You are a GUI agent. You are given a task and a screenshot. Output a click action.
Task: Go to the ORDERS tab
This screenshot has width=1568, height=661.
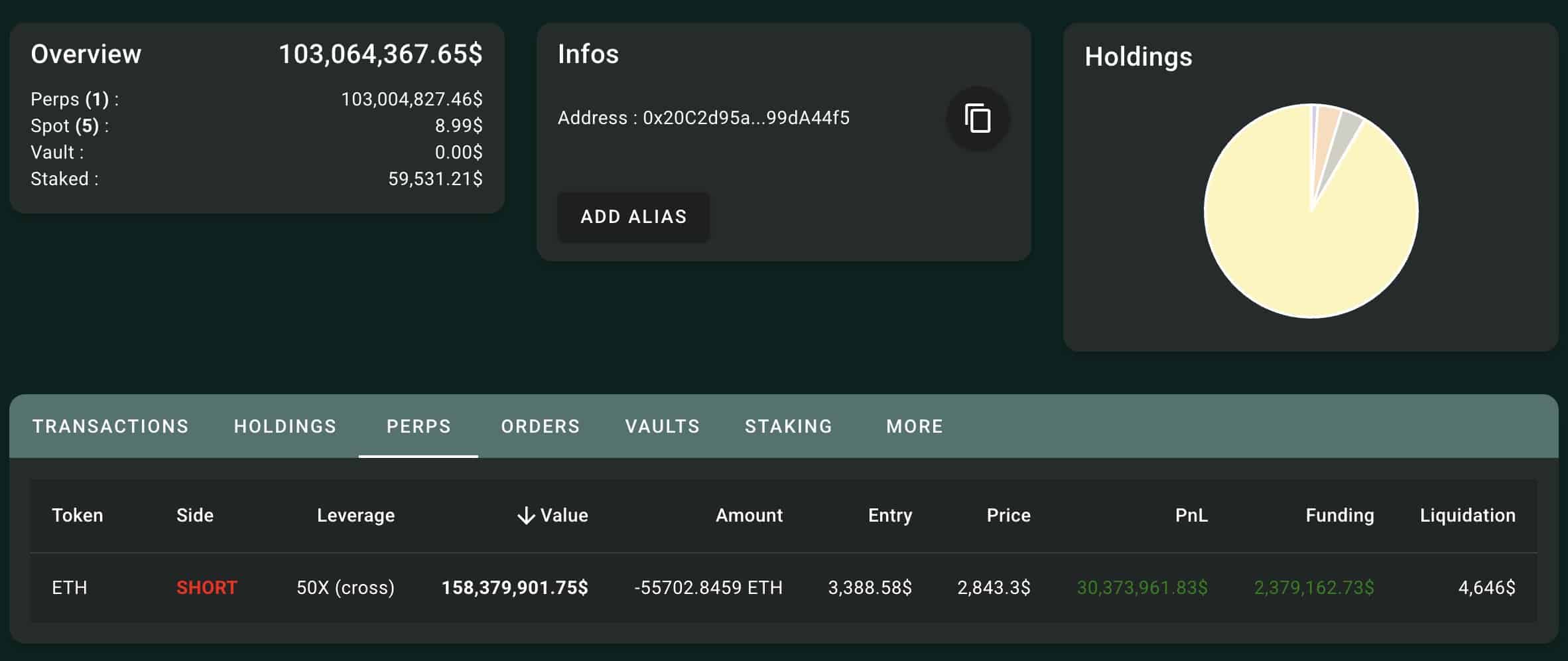tap(541, 426)
